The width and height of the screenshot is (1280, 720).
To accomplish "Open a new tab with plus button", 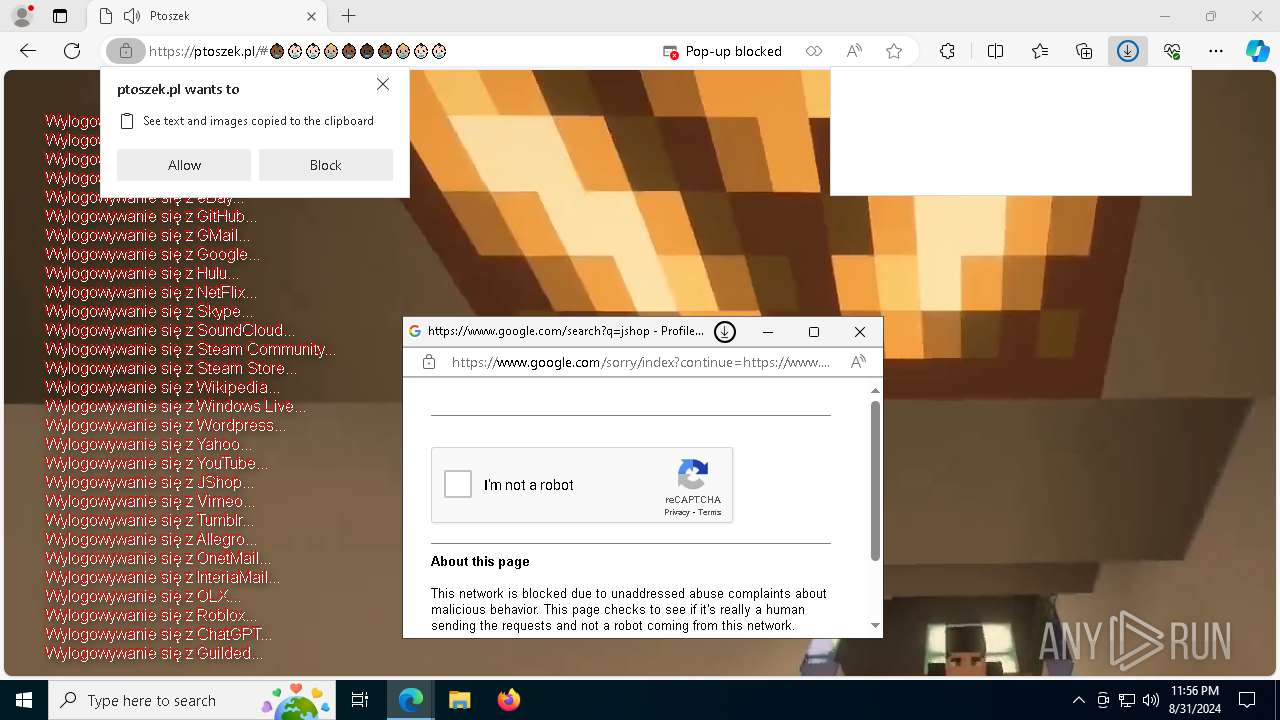I will click(348, 16).
